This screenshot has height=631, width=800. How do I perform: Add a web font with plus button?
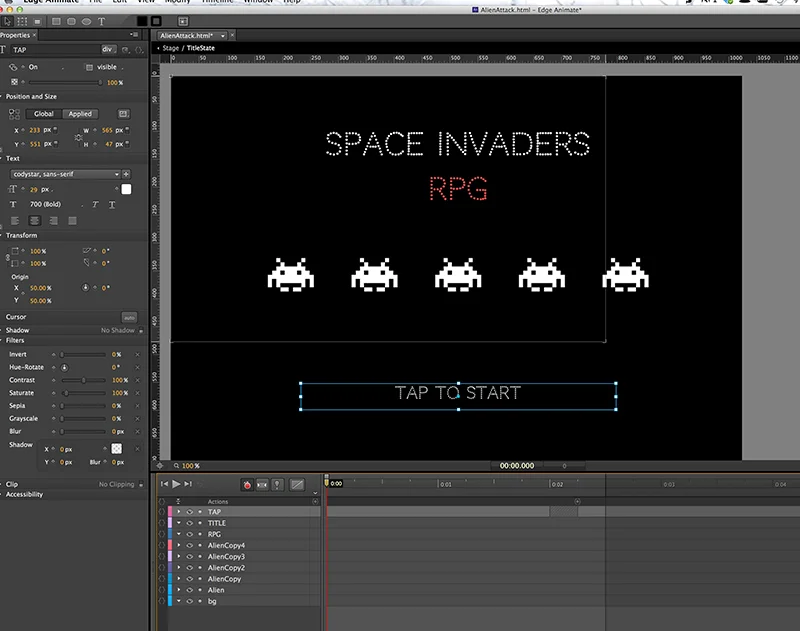(x=126, y=174)
